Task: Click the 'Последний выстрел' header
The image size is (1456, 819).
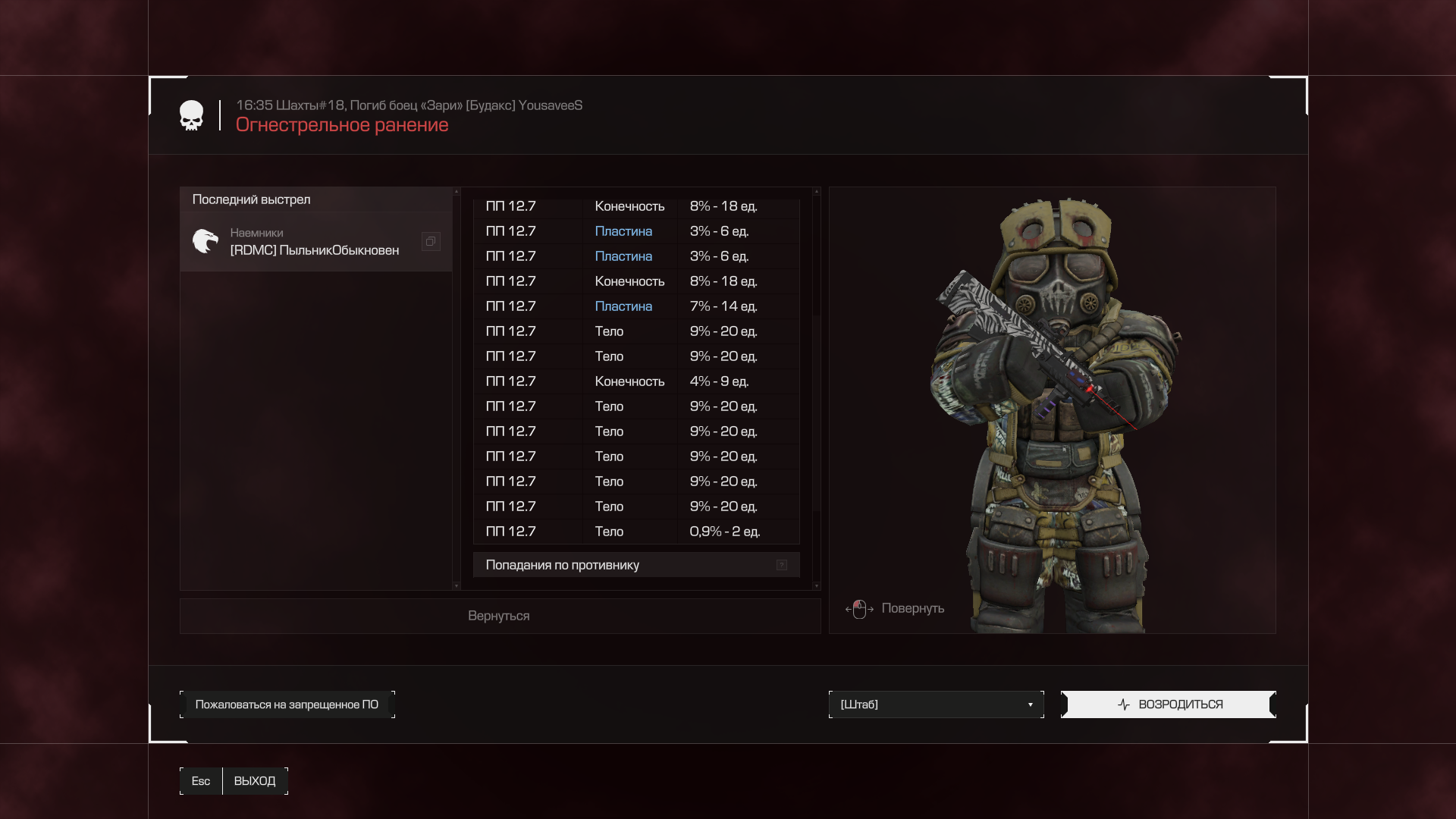Action: (x=316, y=199)
